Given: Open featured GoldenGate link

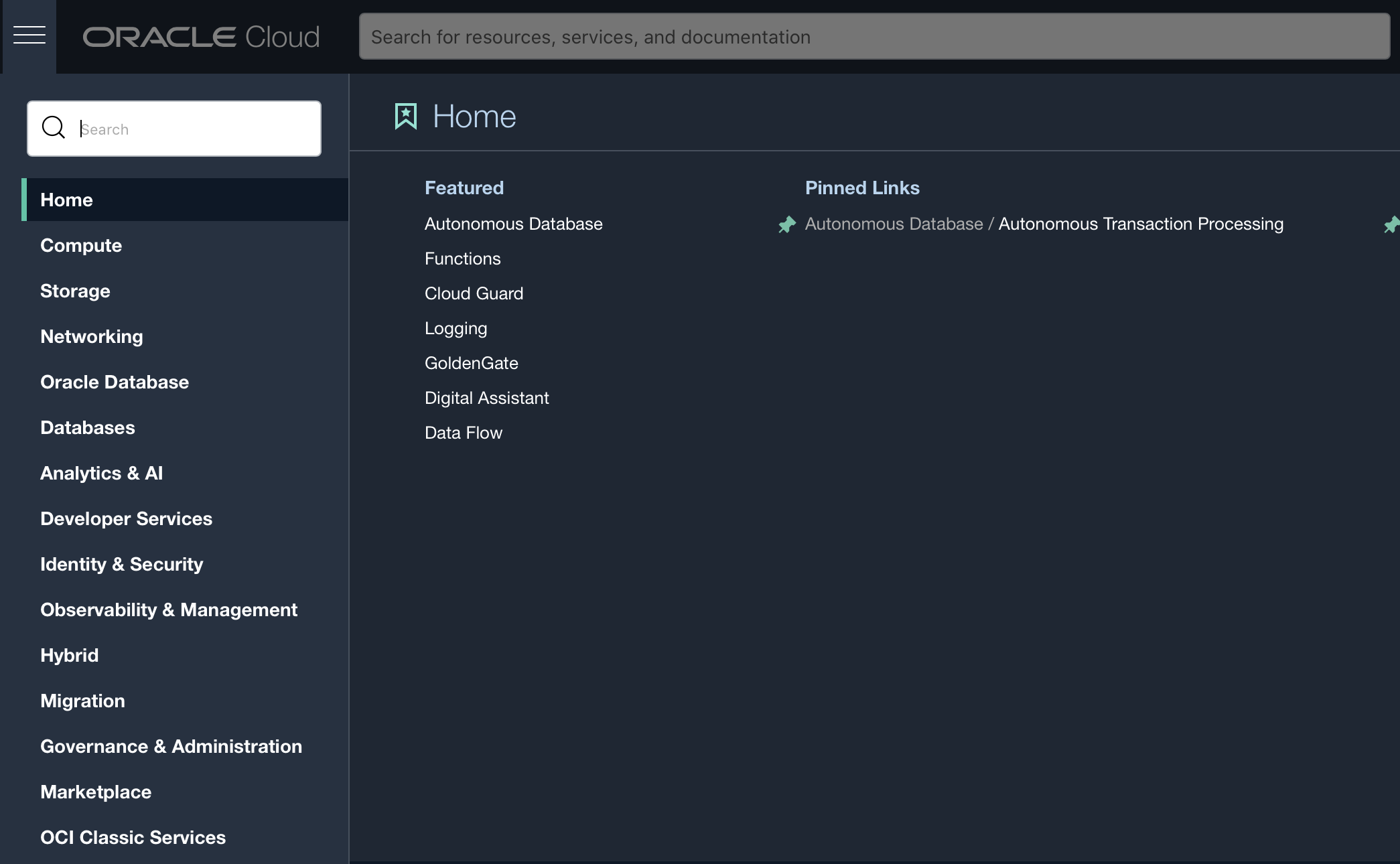Looking at the screenshot, I should coord(472,363).
